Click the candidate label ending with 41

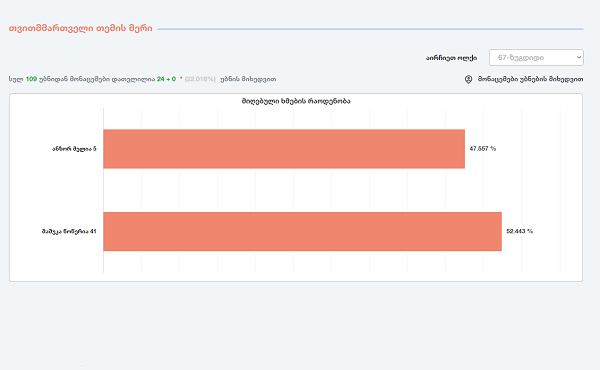(69, 231)
